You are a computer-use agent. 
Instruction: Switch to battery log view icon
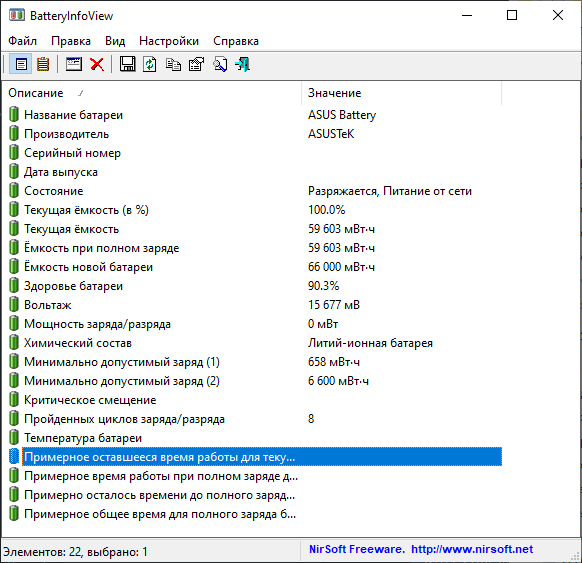[x=43, y=65]
